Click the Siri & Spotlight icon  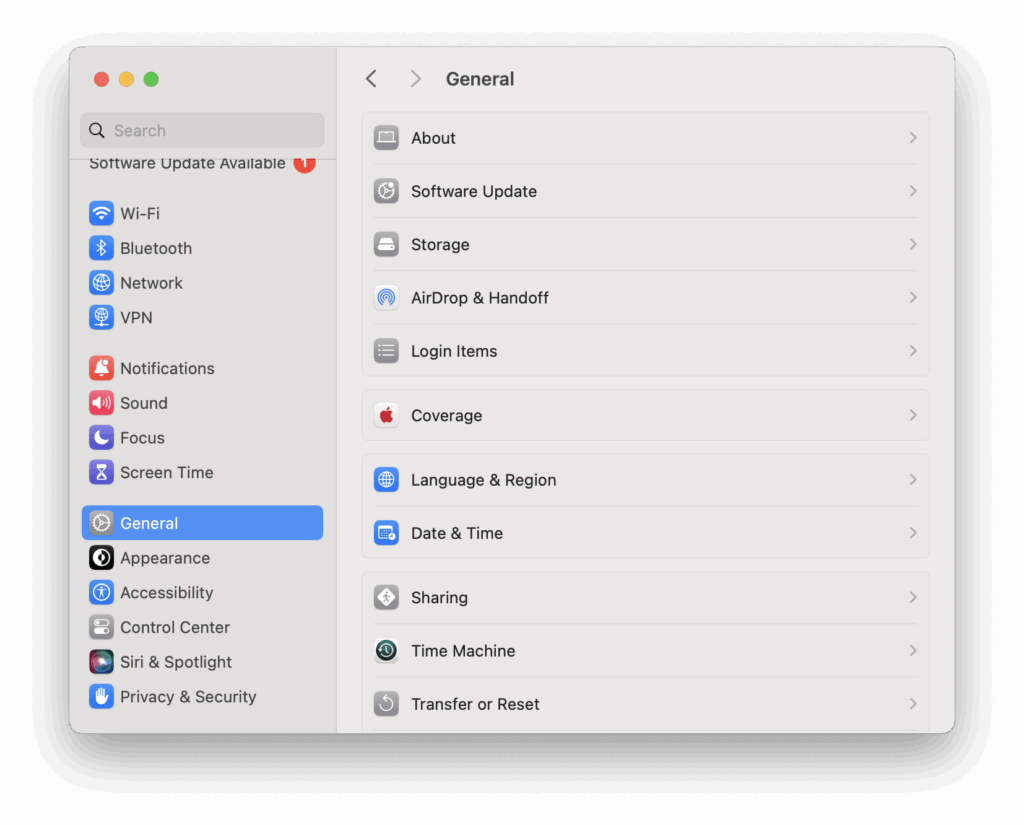pyautogui.click(x=101, y=661)
